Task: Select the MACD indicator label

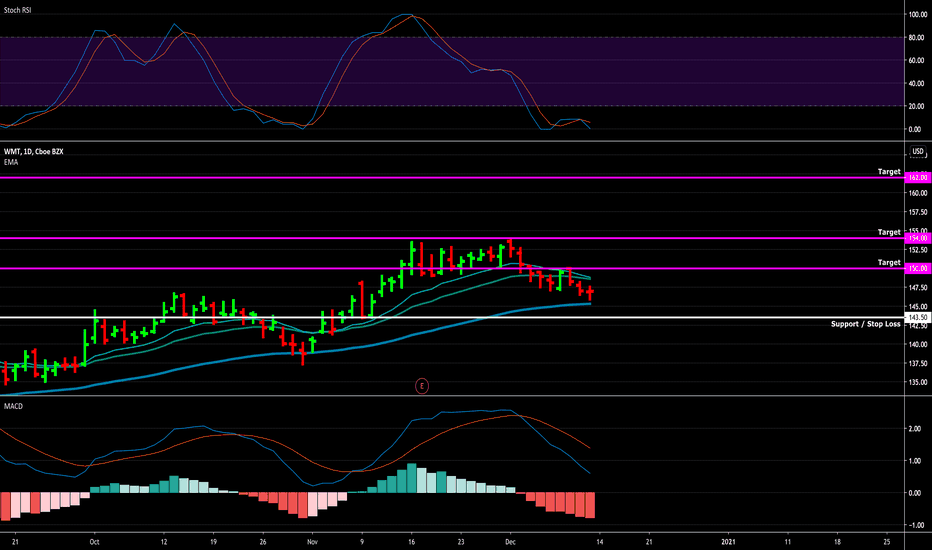Action: click(13, 406)
